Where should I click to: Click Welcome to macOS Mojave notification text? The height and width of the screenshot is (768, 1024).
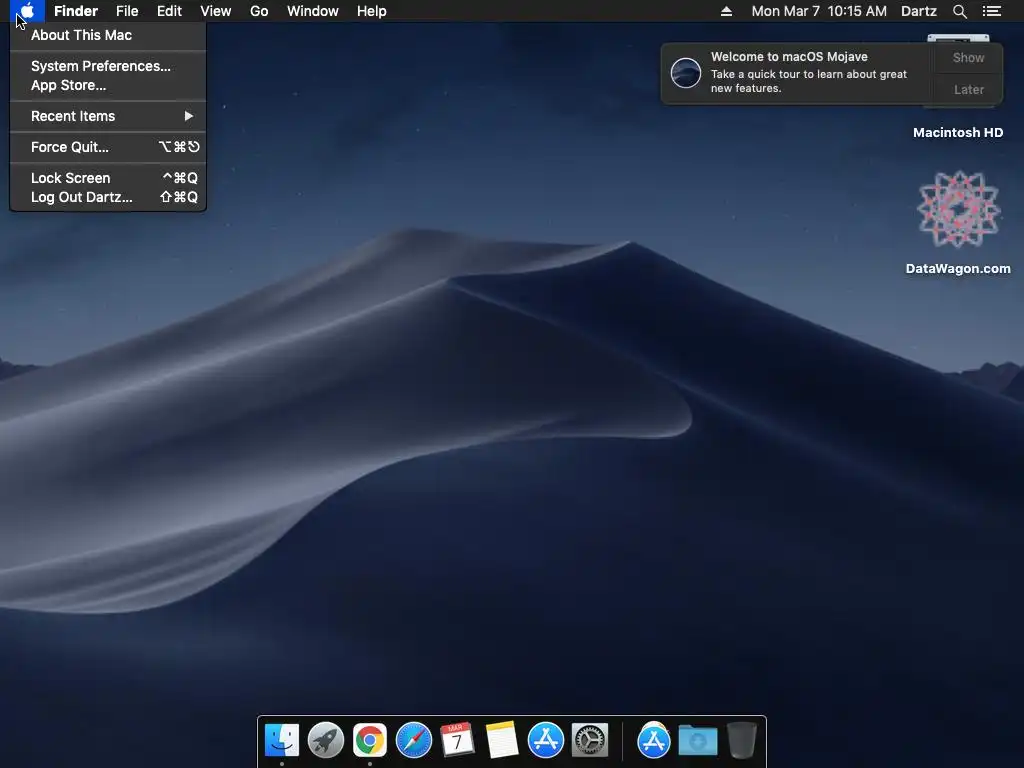(789, 57)
